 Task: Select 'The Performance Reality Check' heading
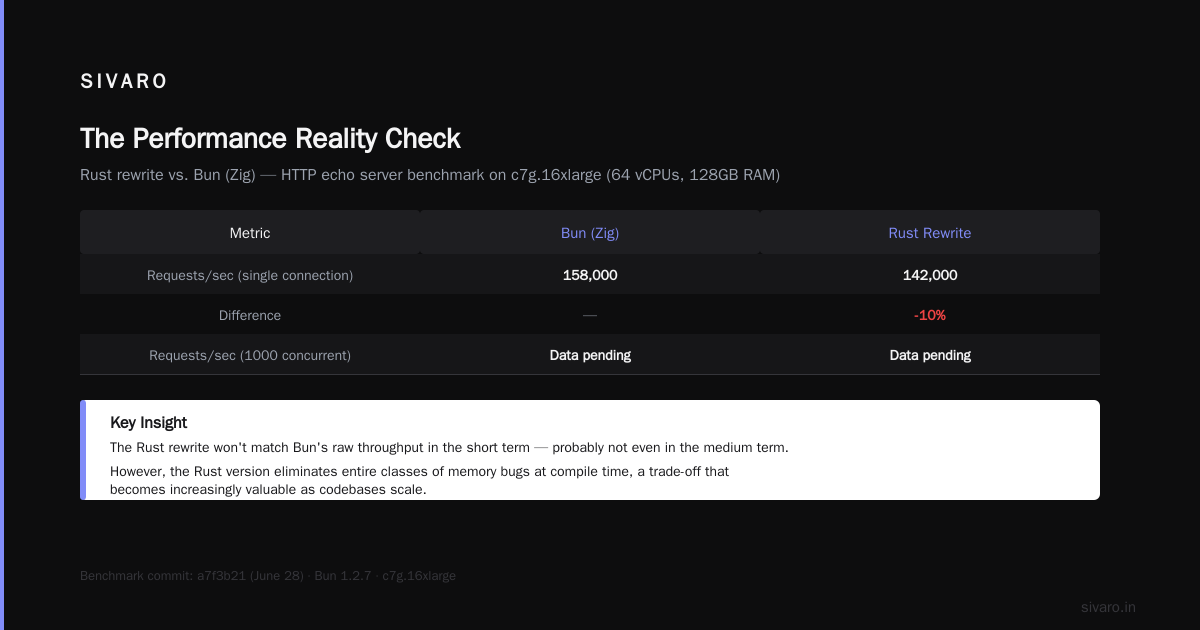pos(270,138)
